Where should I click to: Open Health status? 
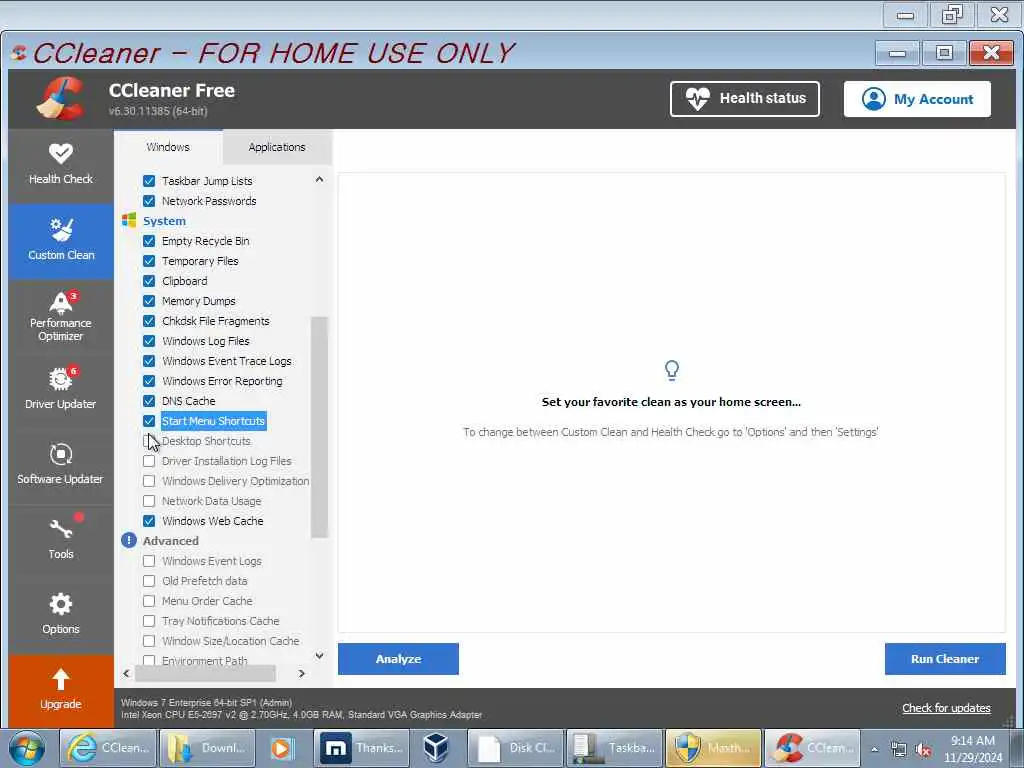[x=744, y=99]
